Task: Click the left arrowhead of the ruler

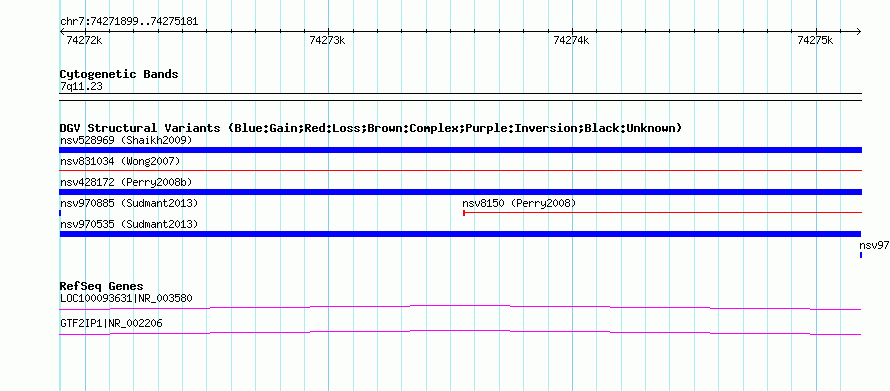Action: click(62, 31)
